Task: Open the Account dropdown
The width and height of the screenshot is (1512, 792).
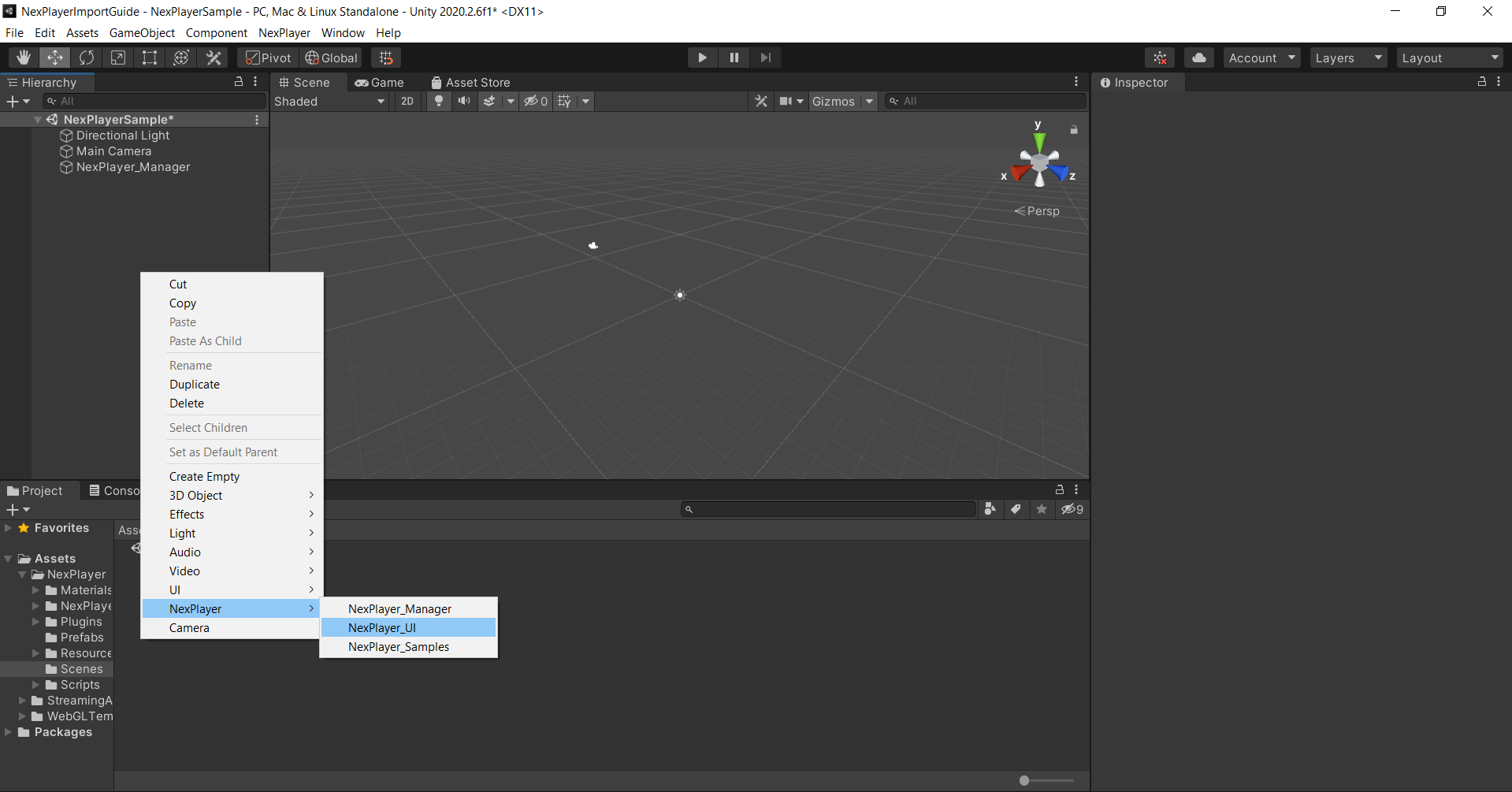Action: tap(1261, 58)
